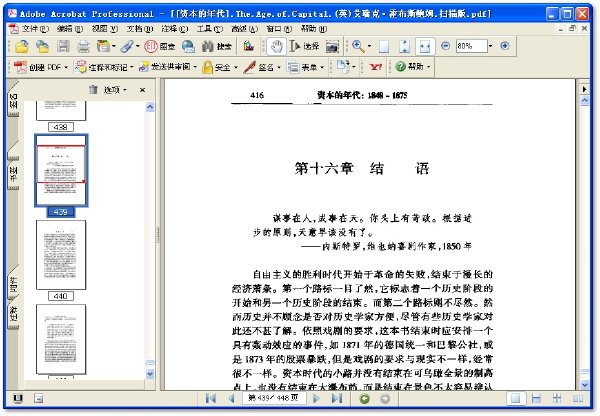The width and height of the screenshot is (600, 416).
Task: Open the 文档 (Document) menu
Action: point(140,29)
